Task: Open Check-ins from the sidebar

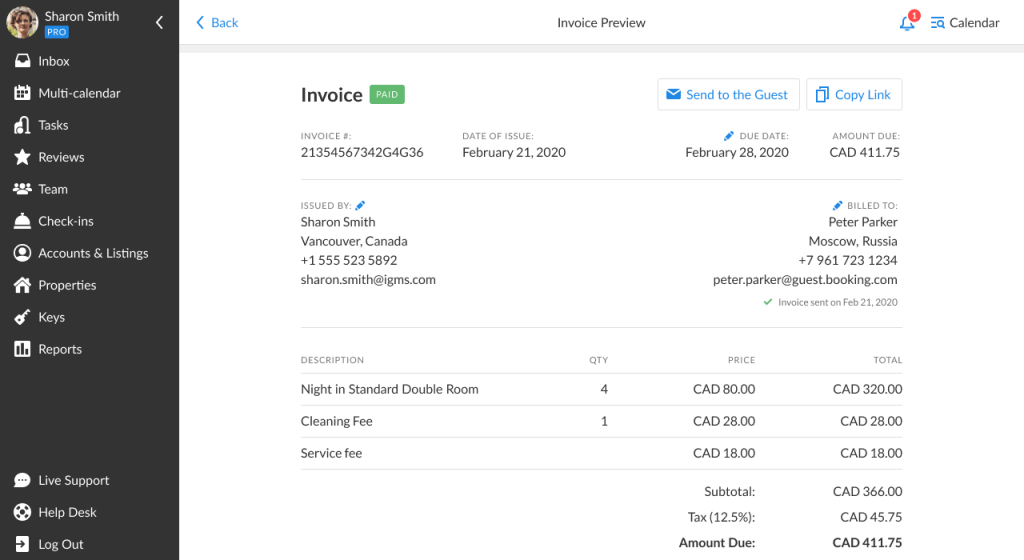Action: pos(66,221)
